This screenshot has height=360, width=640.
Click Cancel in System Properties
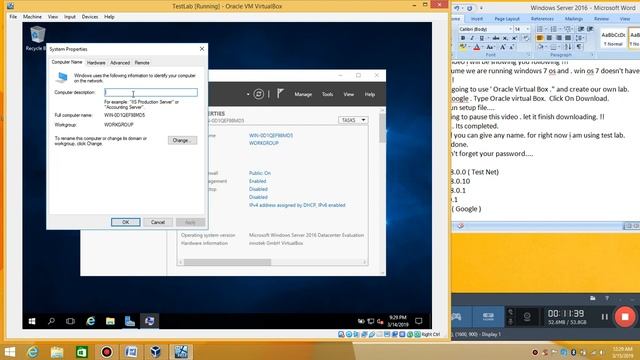coord(158,222)
